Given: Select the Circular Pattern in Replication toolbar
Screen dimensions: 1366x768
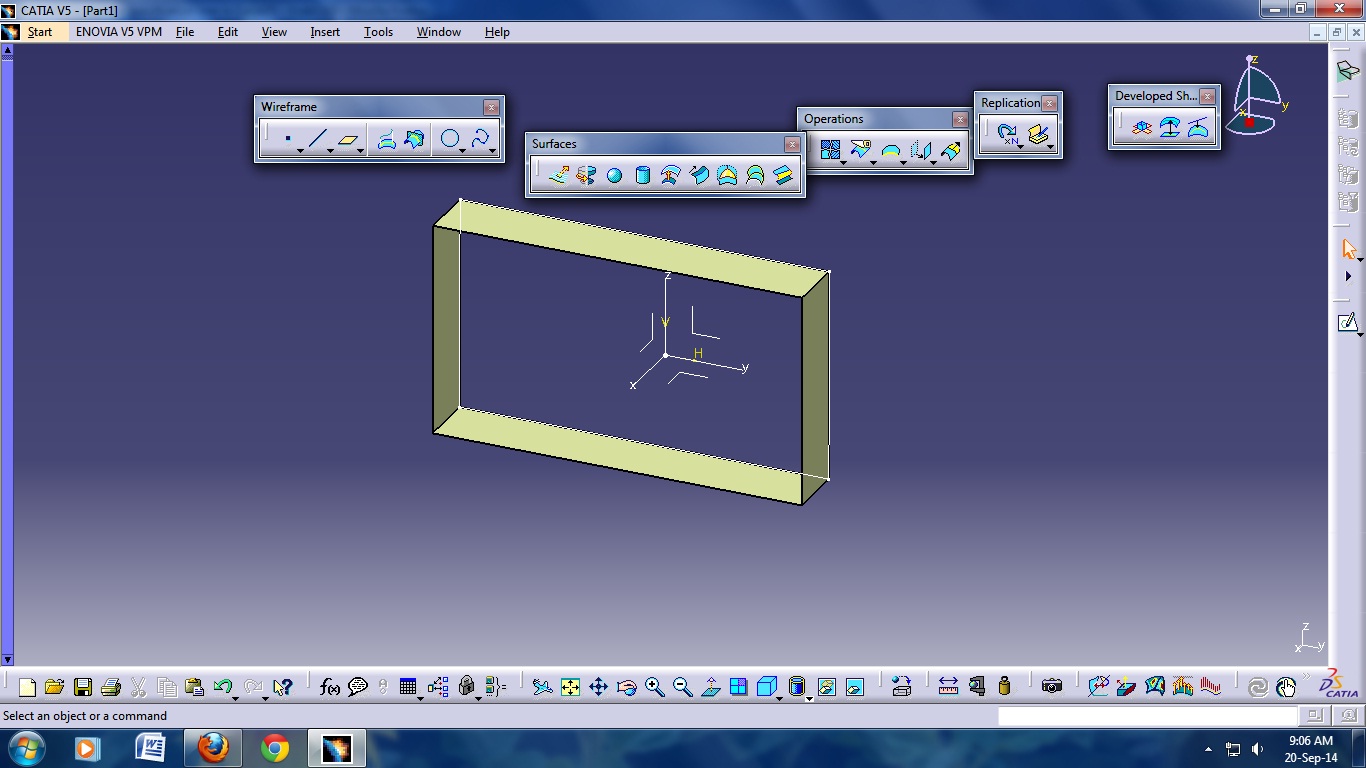Looking at the screenshot, I should pos(1006,131).
